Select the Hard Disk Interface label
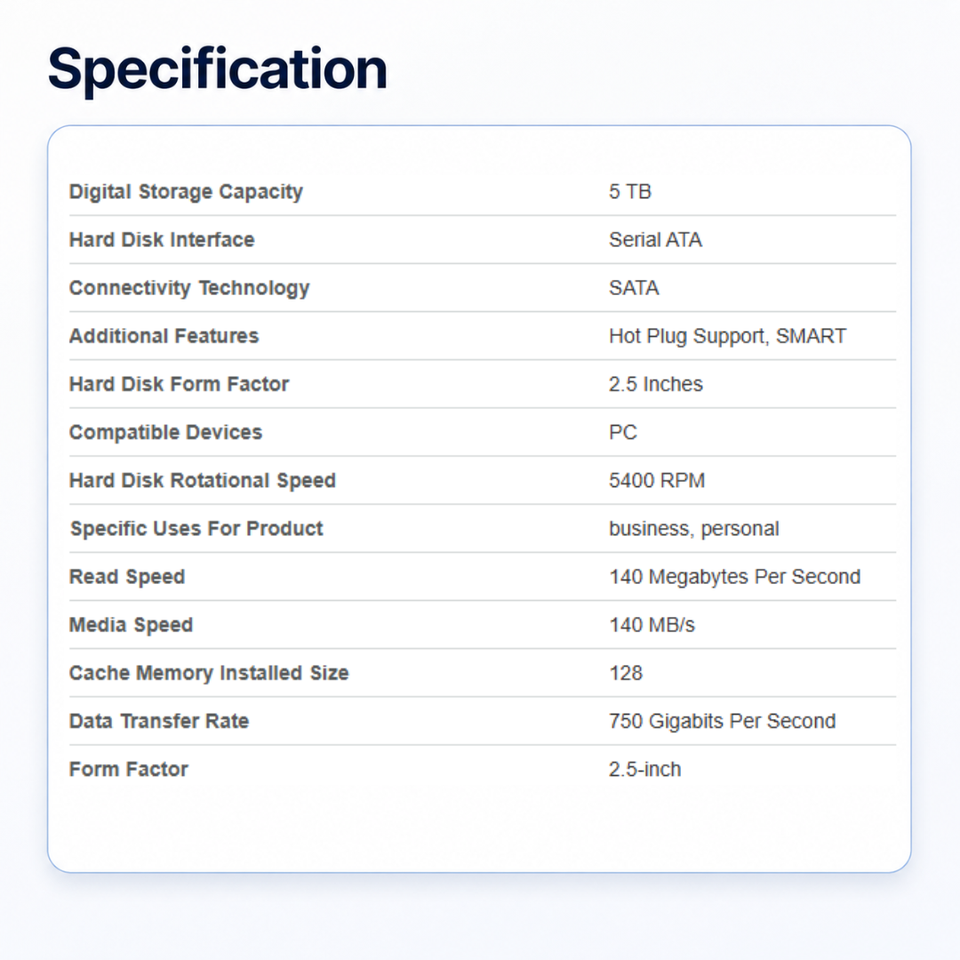The image size is (960, 960). [162, 239]
